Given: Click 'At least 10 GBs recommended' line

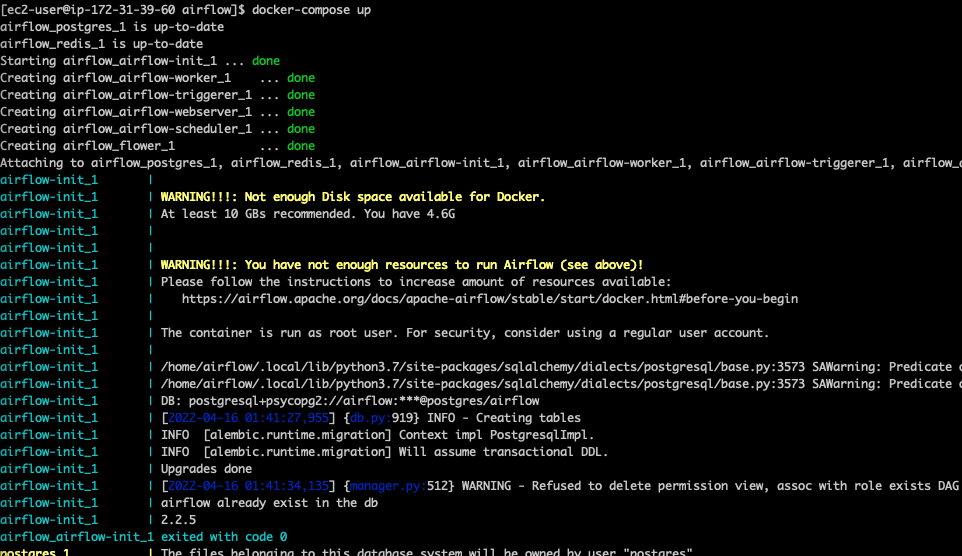Looking at the screenshot, I should coord(308,214).
